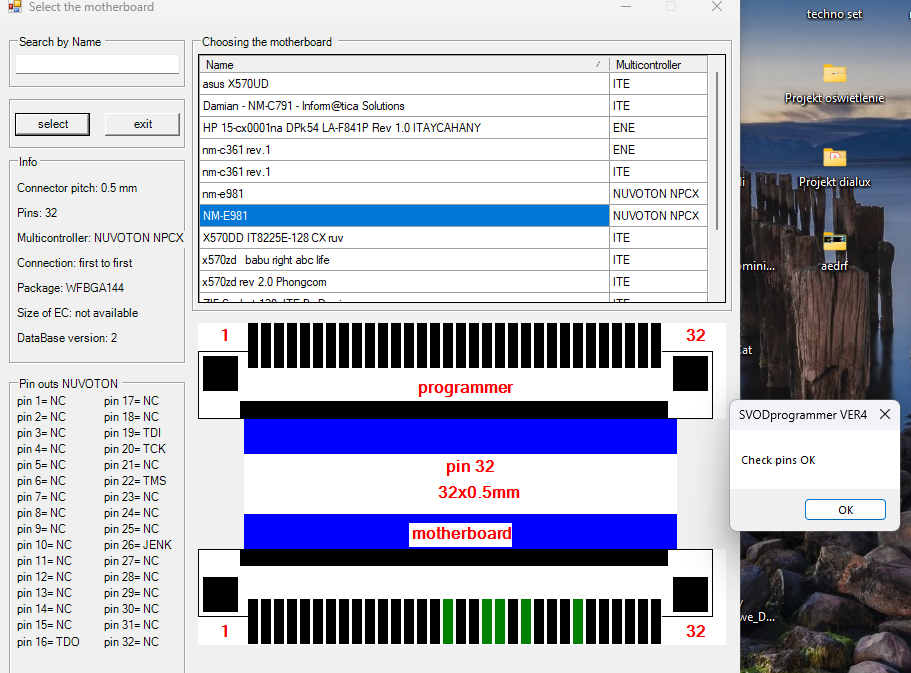The height and width of the screenshot is (673, 911).
Task: Type in Search by Name field
Action: [97, 64]
